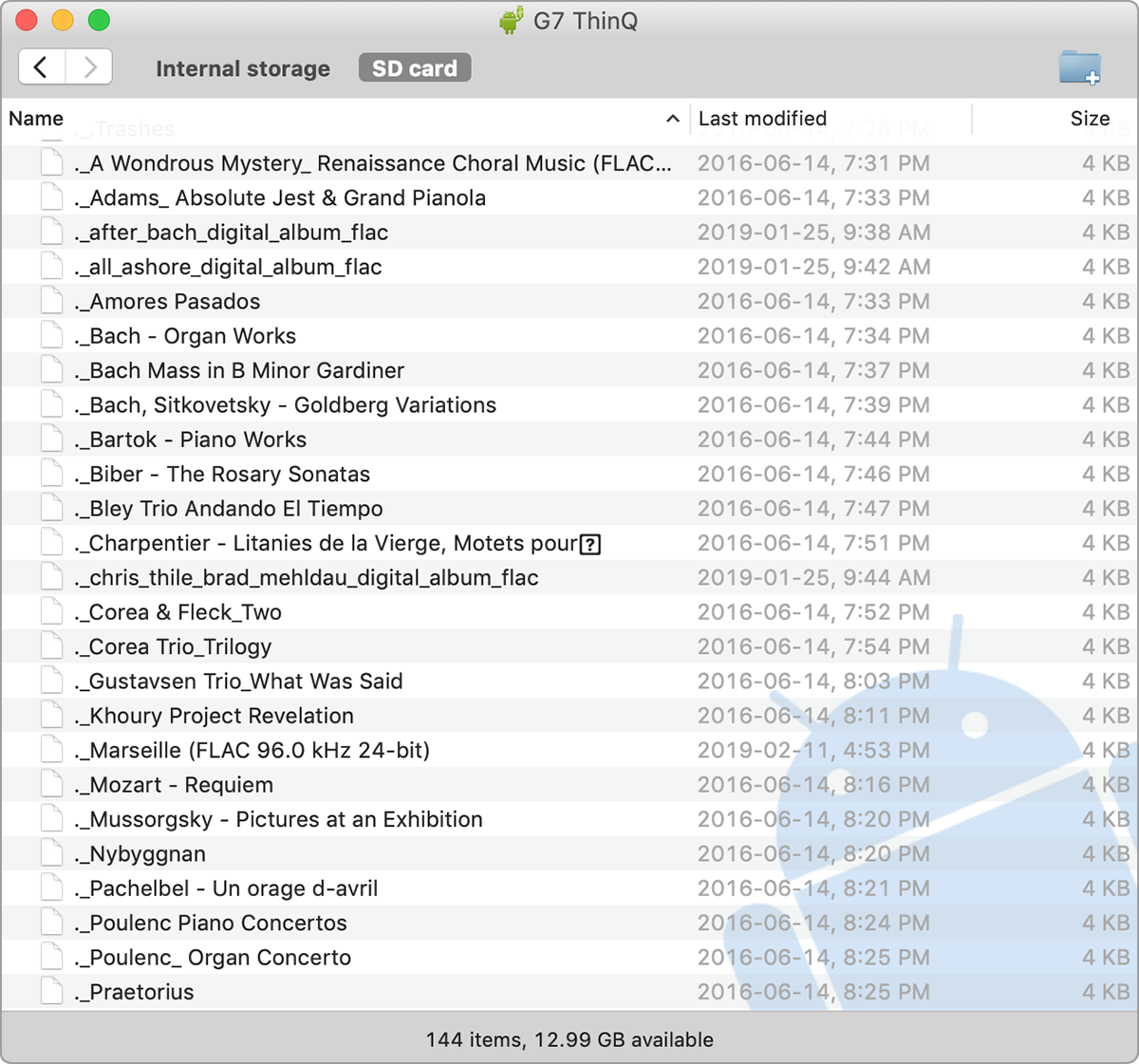This screenshot has height=1064, width=1139.
Task: Select ._Marseille (FLAC 96.0 kHz 24-bit) name
Action: [x=252, y=750]
